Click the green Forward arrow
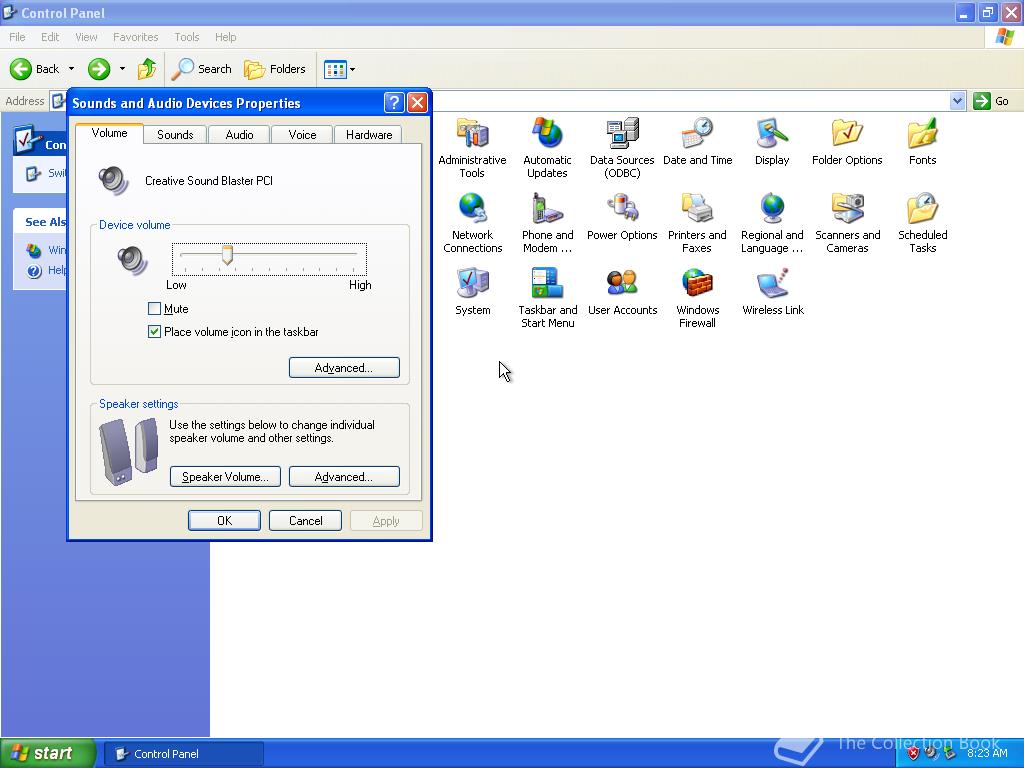This screenshot has width=1024, height=768. pos(99,69)
